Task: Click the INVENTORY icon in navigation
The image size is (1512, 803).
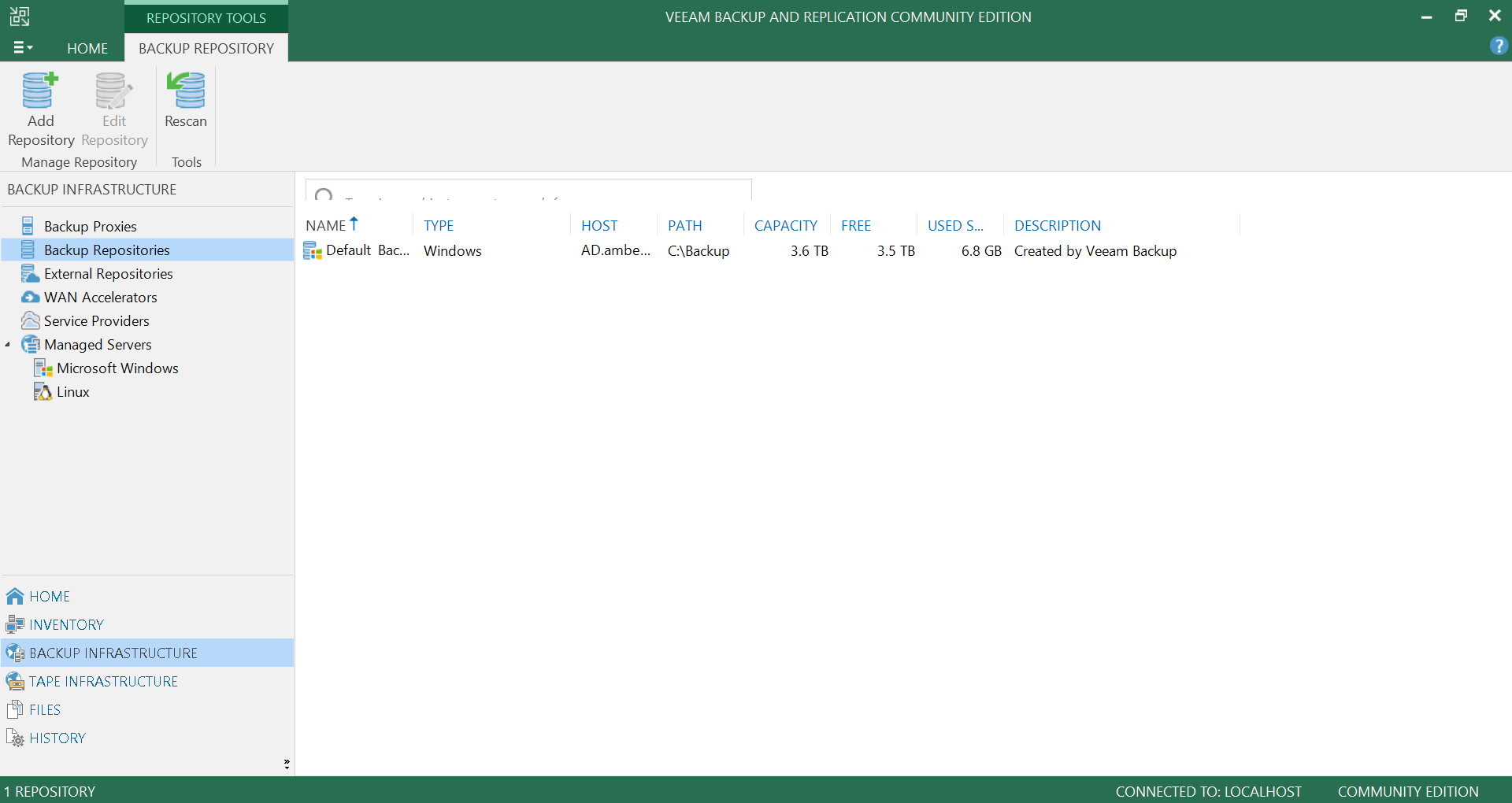Action: (x=15, y=624)
